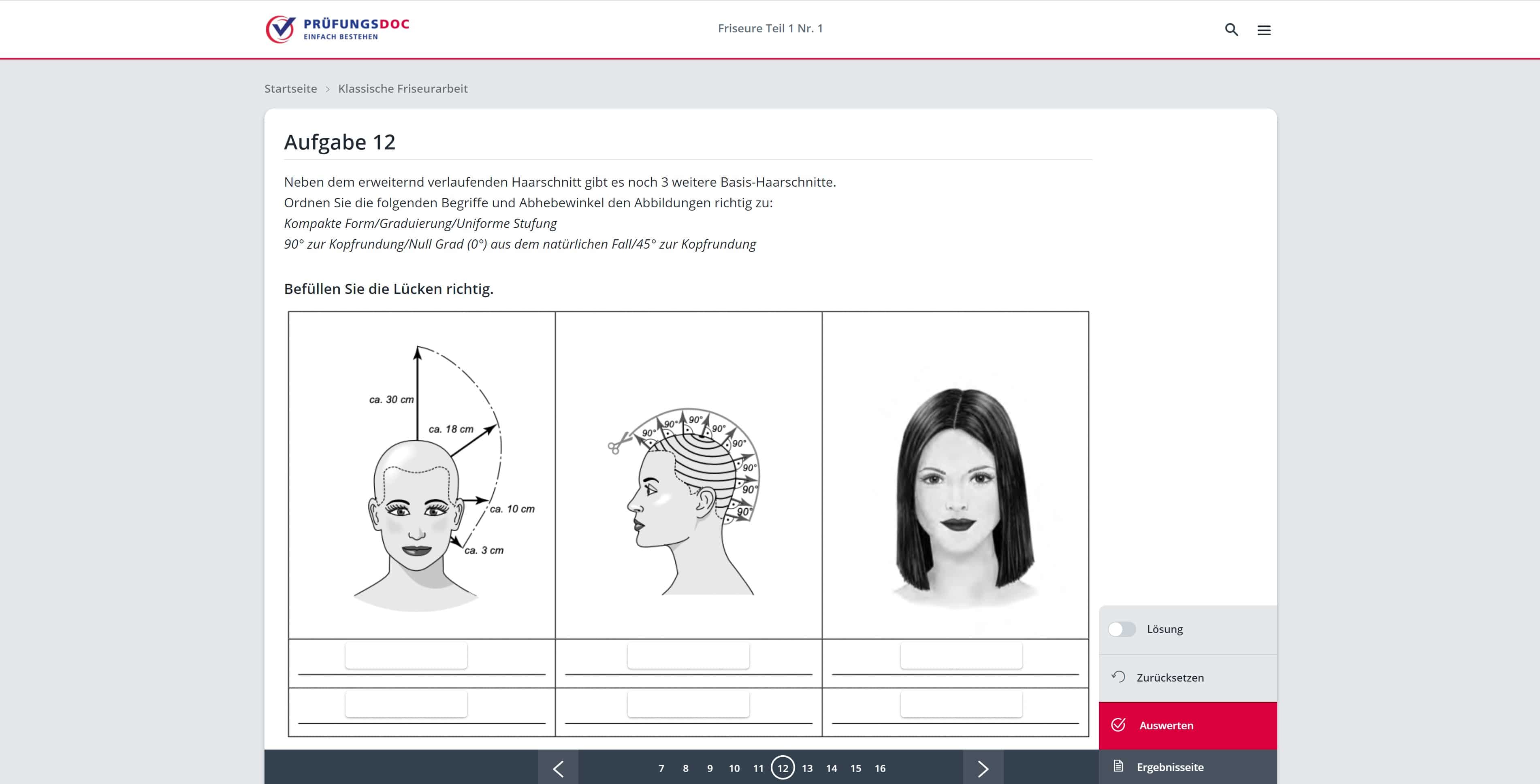Open first gap dropdown under middle image
The height and width of the screenshot is (784, 1540).
point(688,656)
